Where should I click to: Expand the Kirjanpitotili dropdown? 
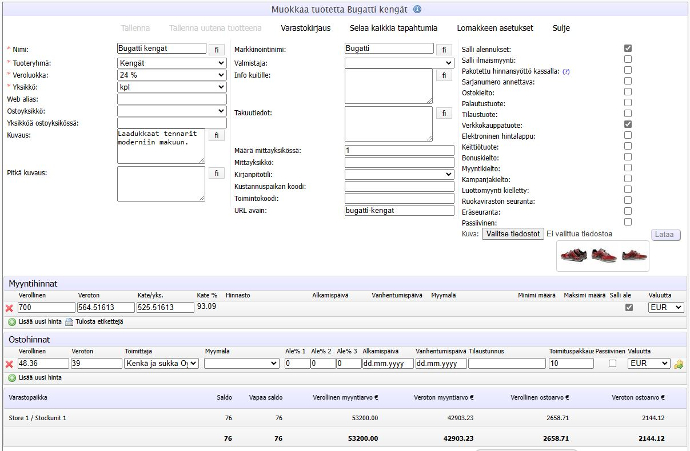tap(400, 174)
